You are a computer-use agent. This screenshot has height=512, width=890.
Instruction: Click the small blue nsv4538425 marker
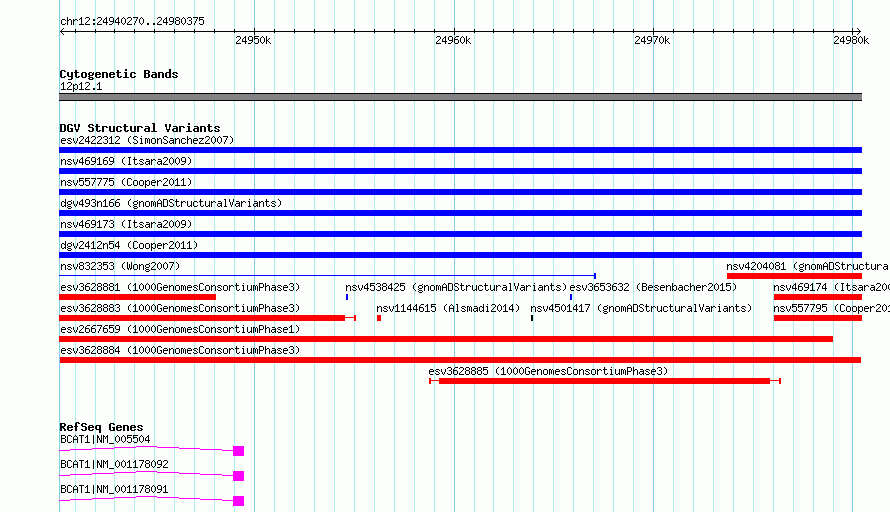click(347, 297)
